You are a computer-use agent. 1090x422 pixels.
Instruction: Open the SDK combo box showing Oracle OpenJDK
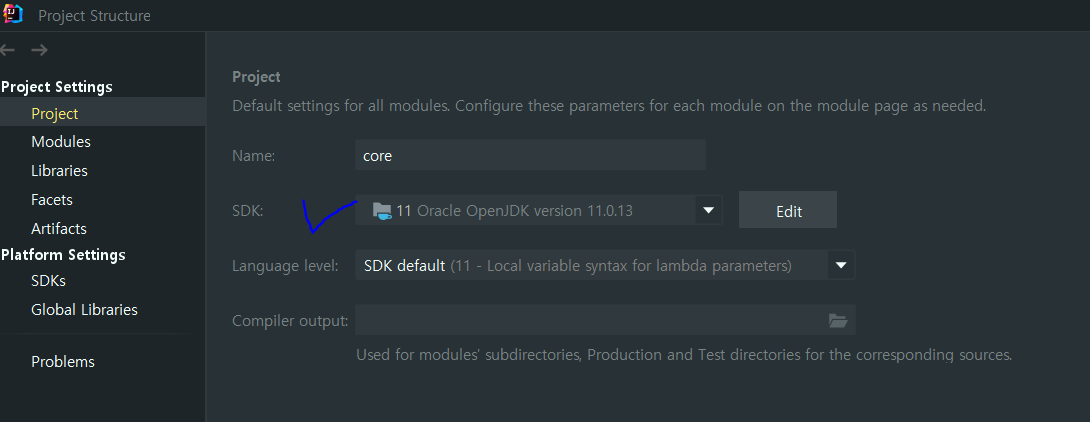[x=539, y=210]
